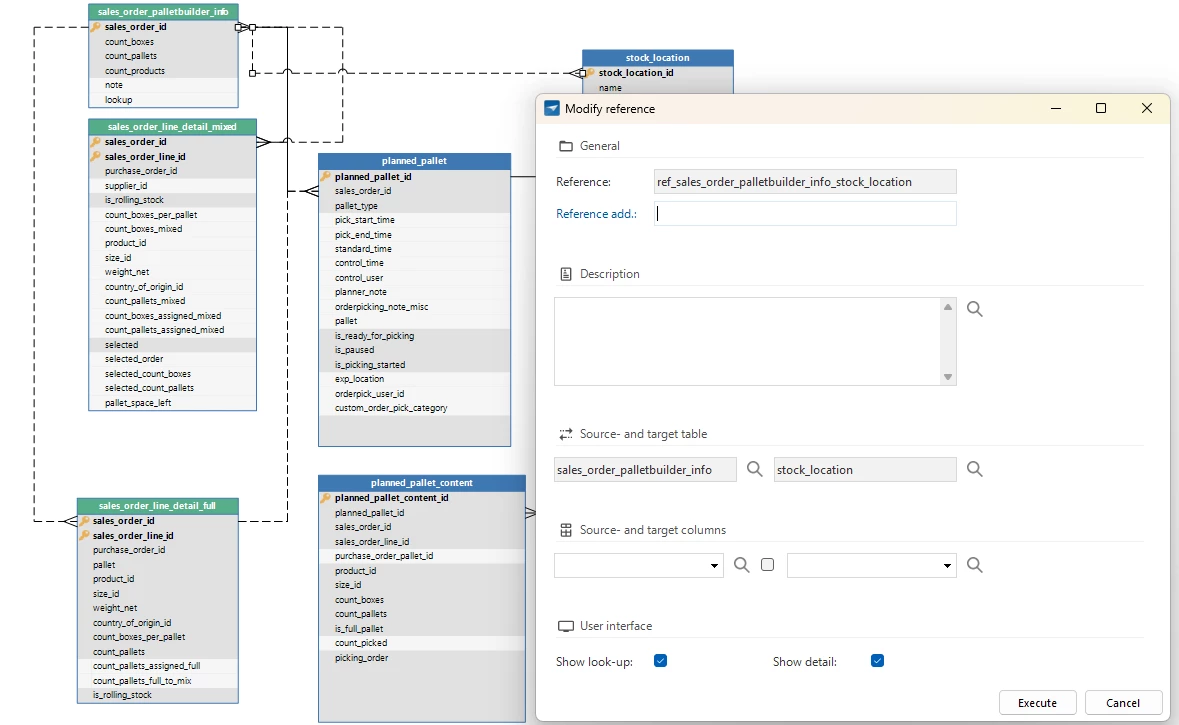1179x725 pixels.
Task: Click the magnifier next to the Description box
Action: pyautogui.click(x=974, y=309)
